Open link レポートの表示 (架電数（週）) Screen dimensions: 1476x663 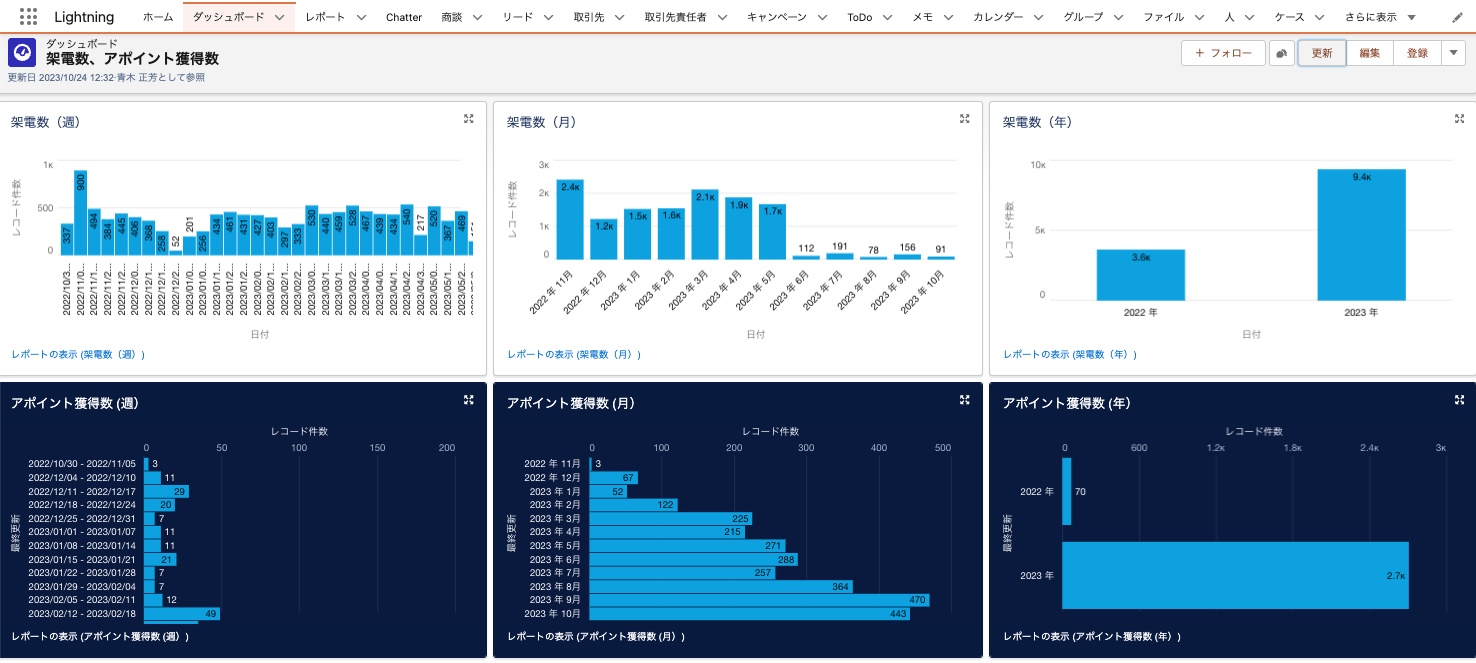point(78,354)
